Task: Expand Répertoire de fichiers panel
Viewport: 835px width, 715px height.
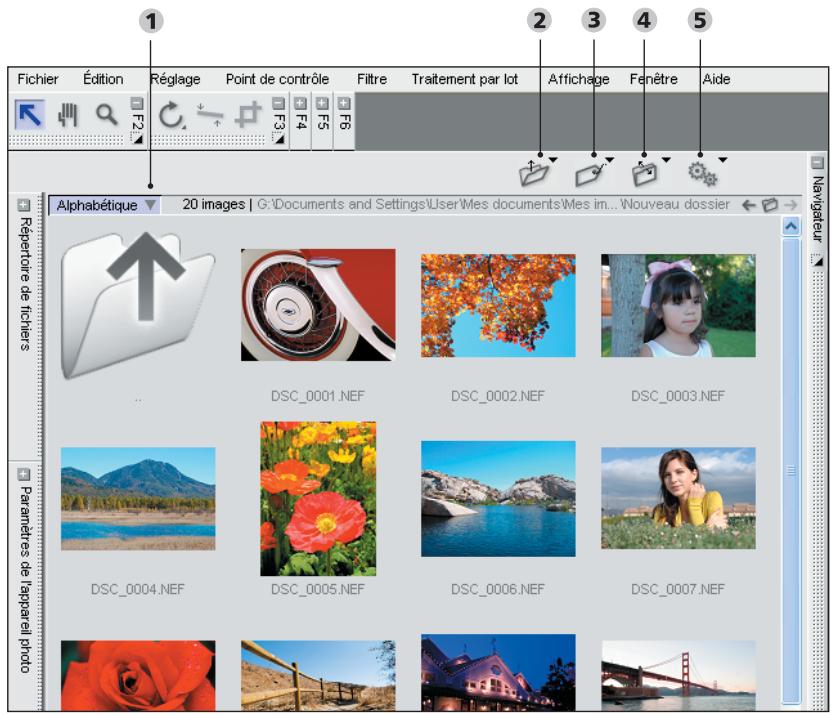Action: tap(23, 205)
